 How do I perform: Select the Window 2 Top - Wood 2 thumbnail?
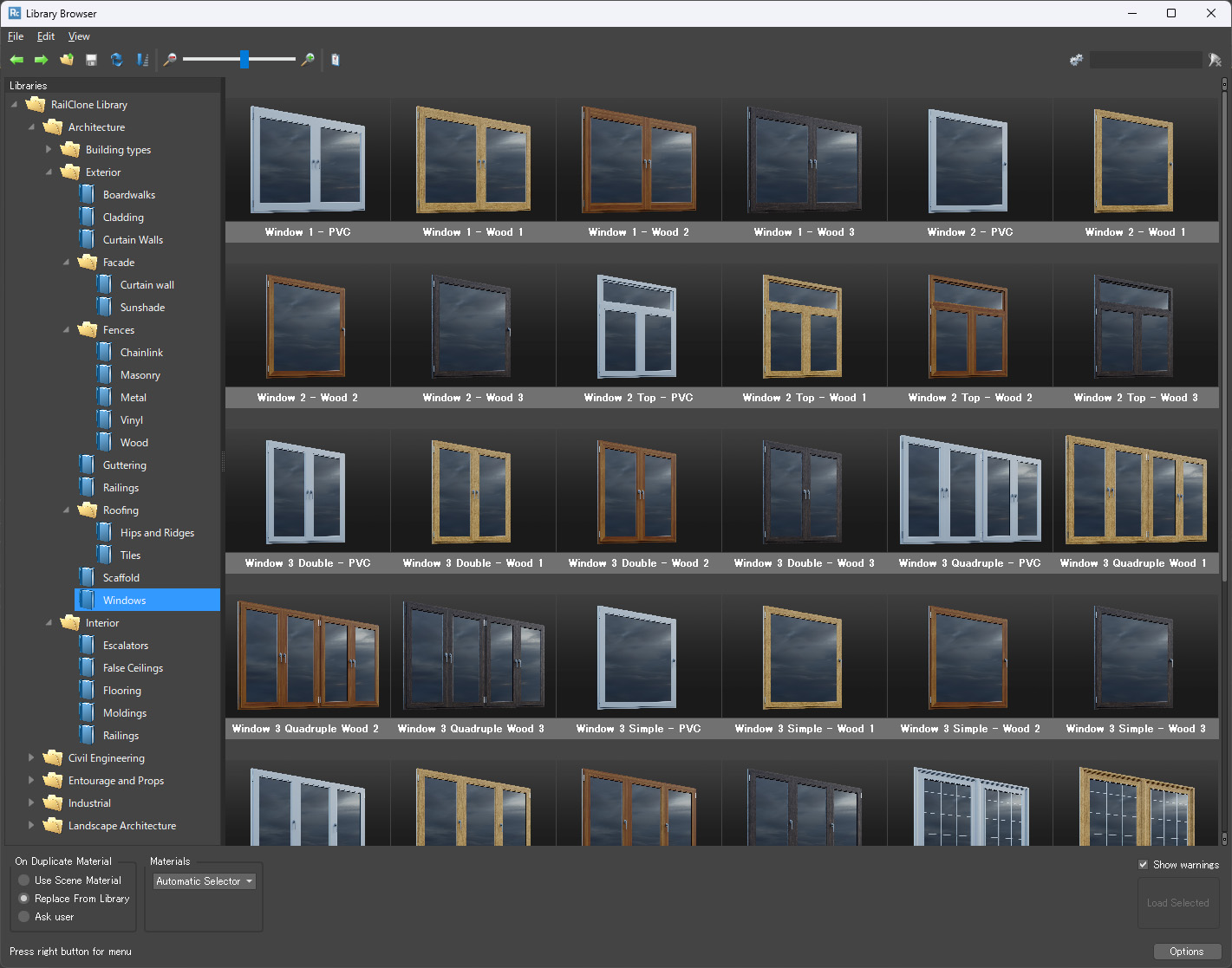(x=970, y=336)
